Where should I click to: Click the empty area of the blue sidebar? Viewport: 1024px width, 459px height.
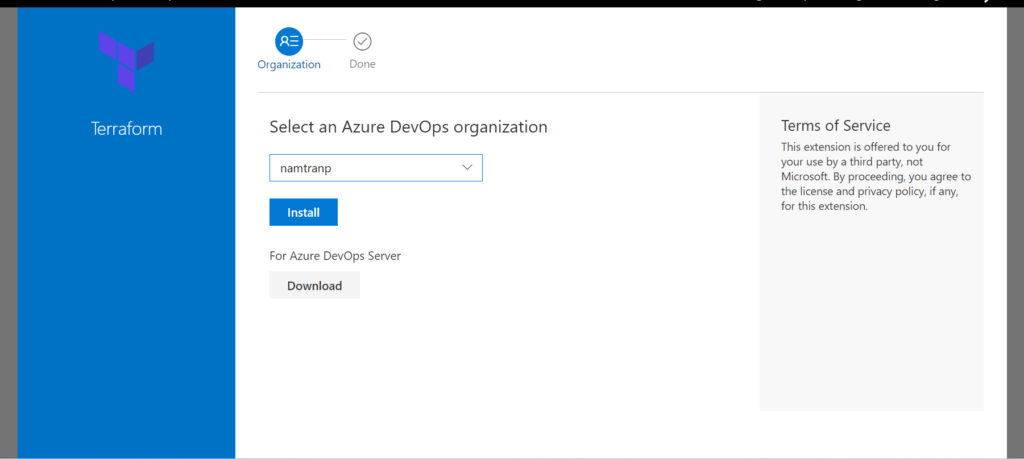coord(126,300)
